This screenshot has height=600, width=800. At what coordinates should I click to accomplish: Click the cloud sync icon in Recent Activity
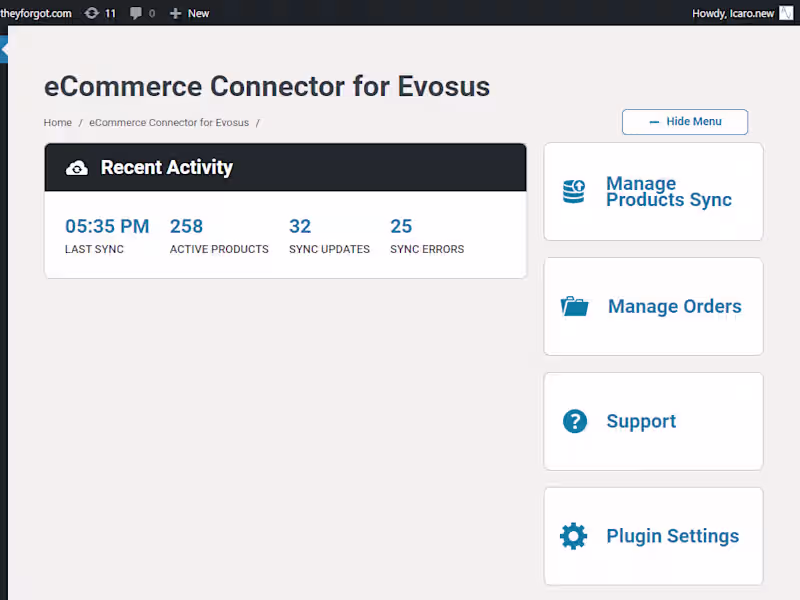coord(77,168)
